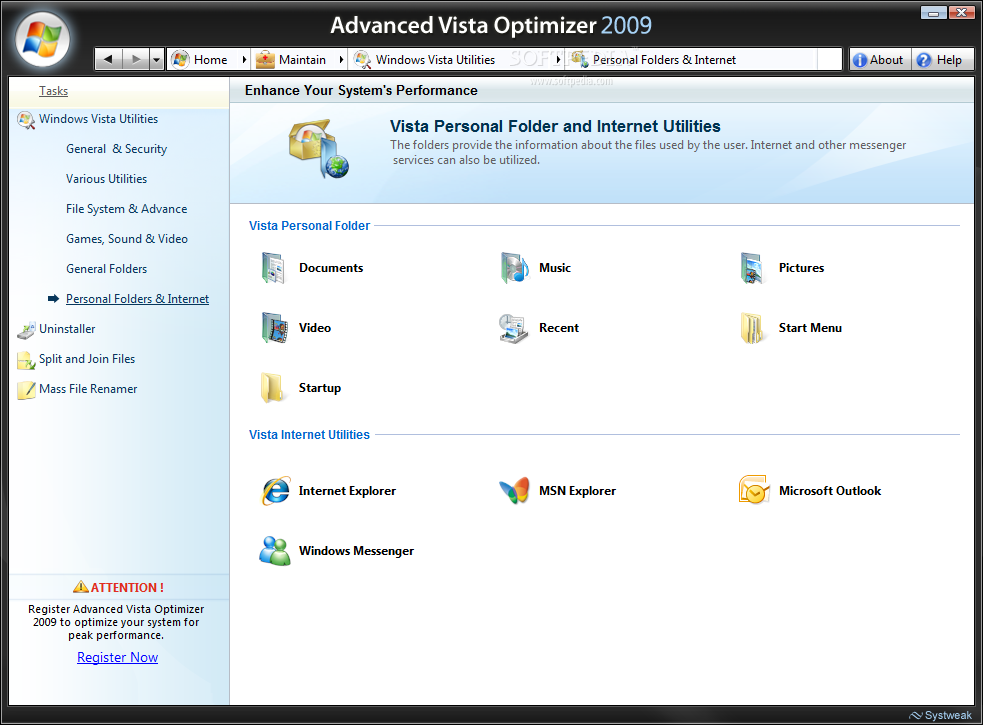Select Personal Folders & Internet breadcrumb
Screen dimensions: 983x725
pos(664,60)
